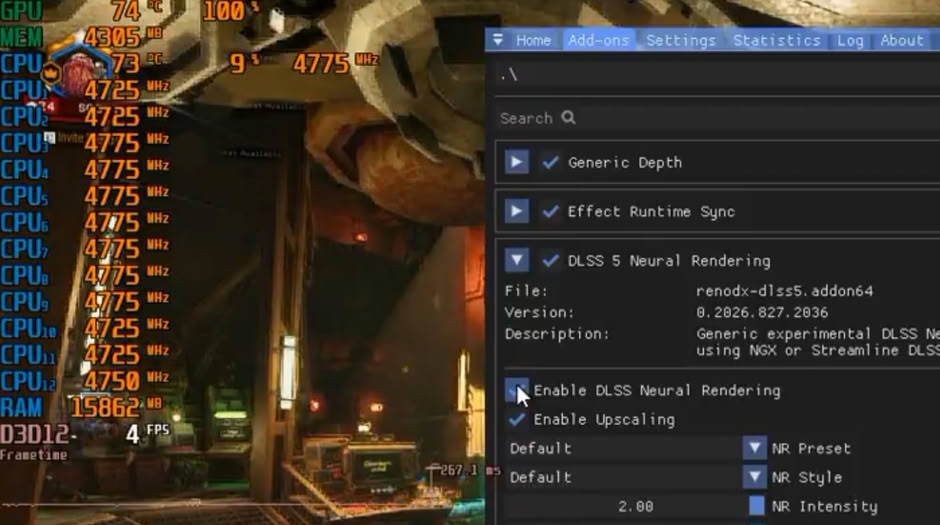
Task: Open the Settings tab
Action: tap(681, 40)
